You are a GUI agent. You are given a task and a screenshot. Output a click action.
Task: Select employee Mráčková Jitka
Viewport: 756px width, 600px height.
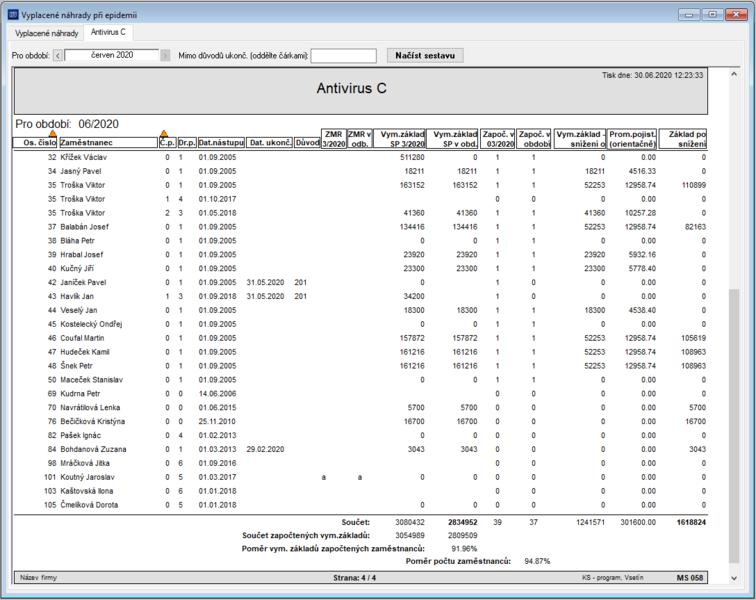pos(85,464)
